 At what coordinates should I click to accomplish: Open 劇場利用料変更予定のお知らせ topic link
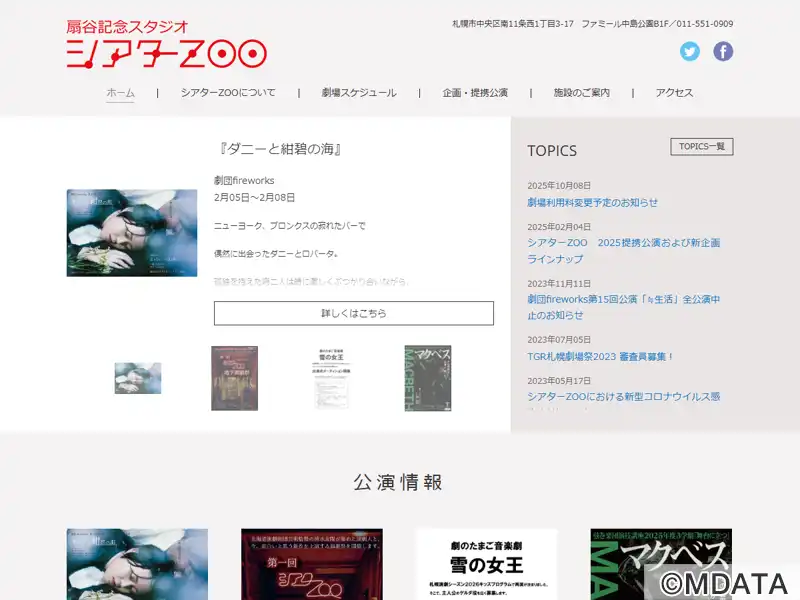coord(592,203)
